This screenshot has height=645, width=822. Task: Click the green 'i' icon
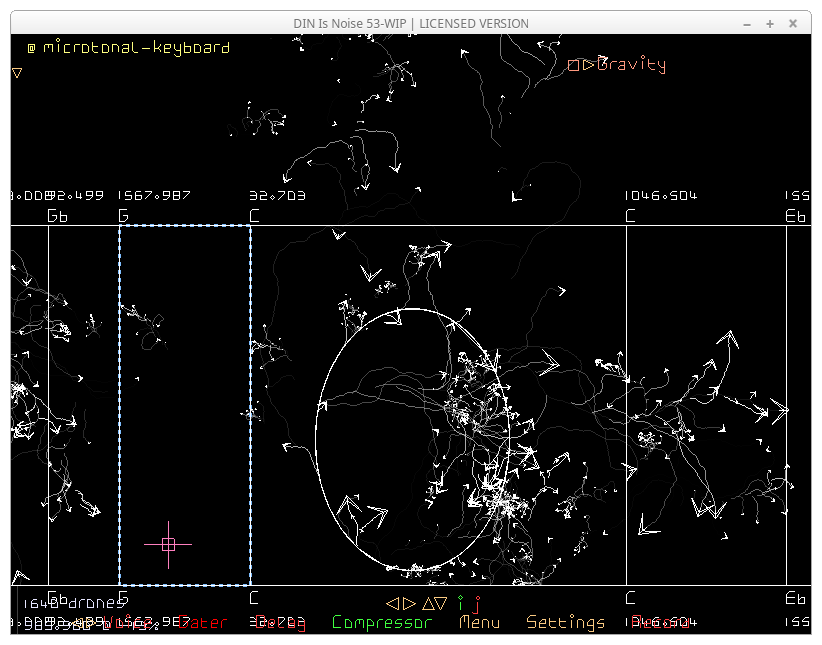[x=461, y=603]
